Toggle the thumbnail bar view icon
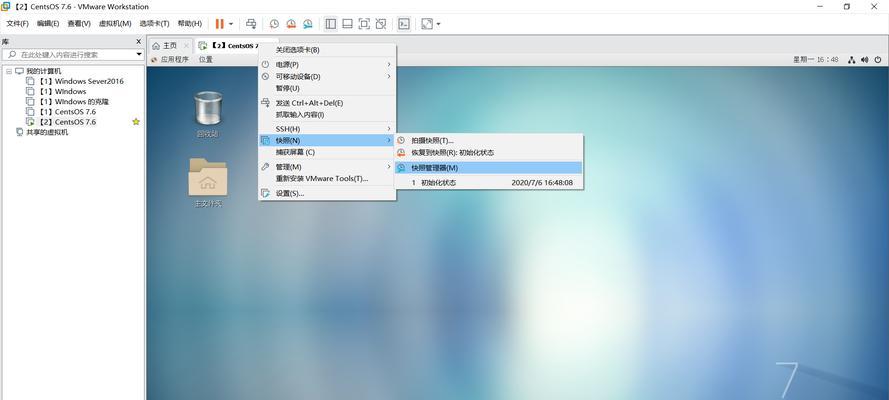 pyautogui.click(x=348, y=24)
